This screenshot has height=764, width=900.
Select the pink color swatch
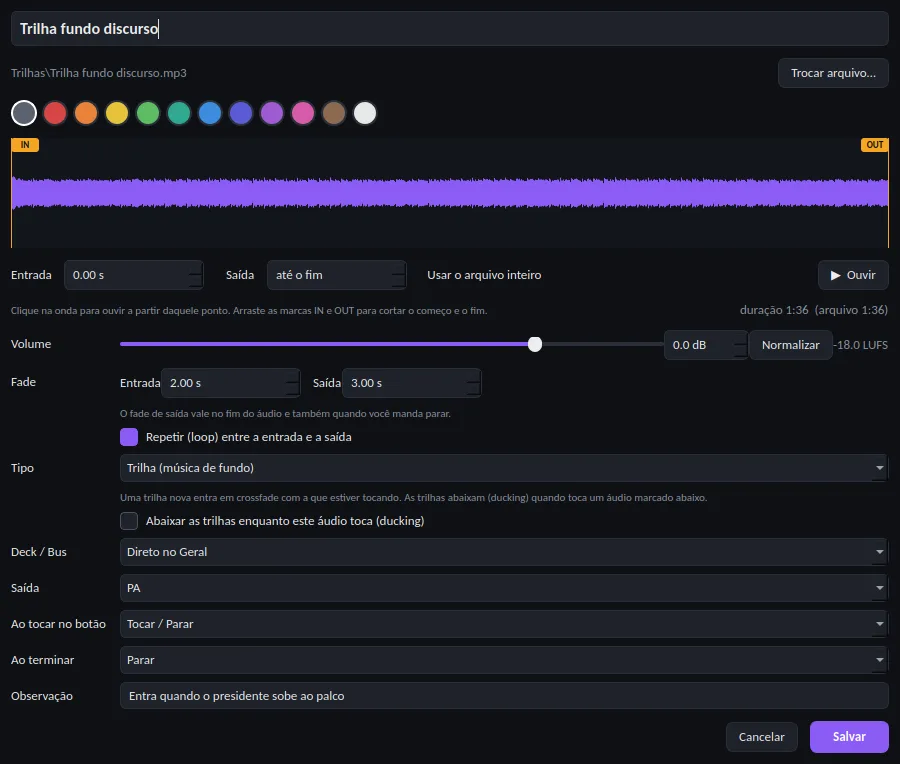(303, 113)
